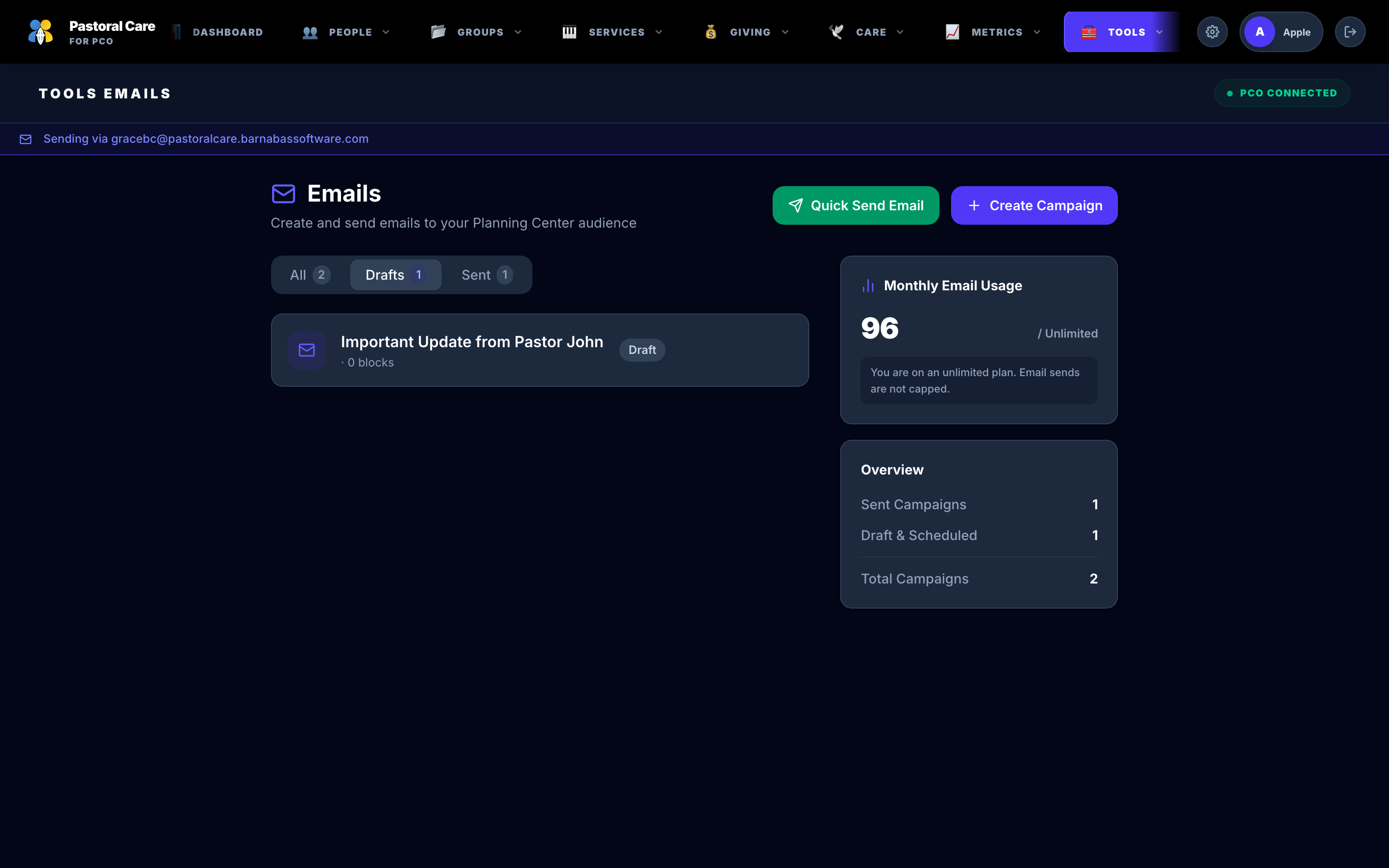This screenshot has width=1389, height=868.
Task: Expand the Metrics menu chevron
Action: pos(1036,32)
